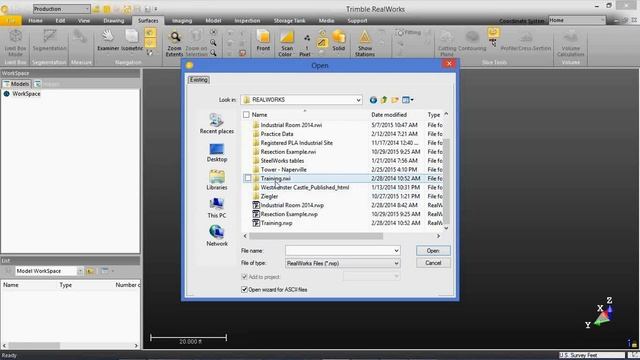Select Industrial Room 2014.rwp file
The width and height of the screenshot is (640, 360).
pyautogui.click(x=292, y=205)
